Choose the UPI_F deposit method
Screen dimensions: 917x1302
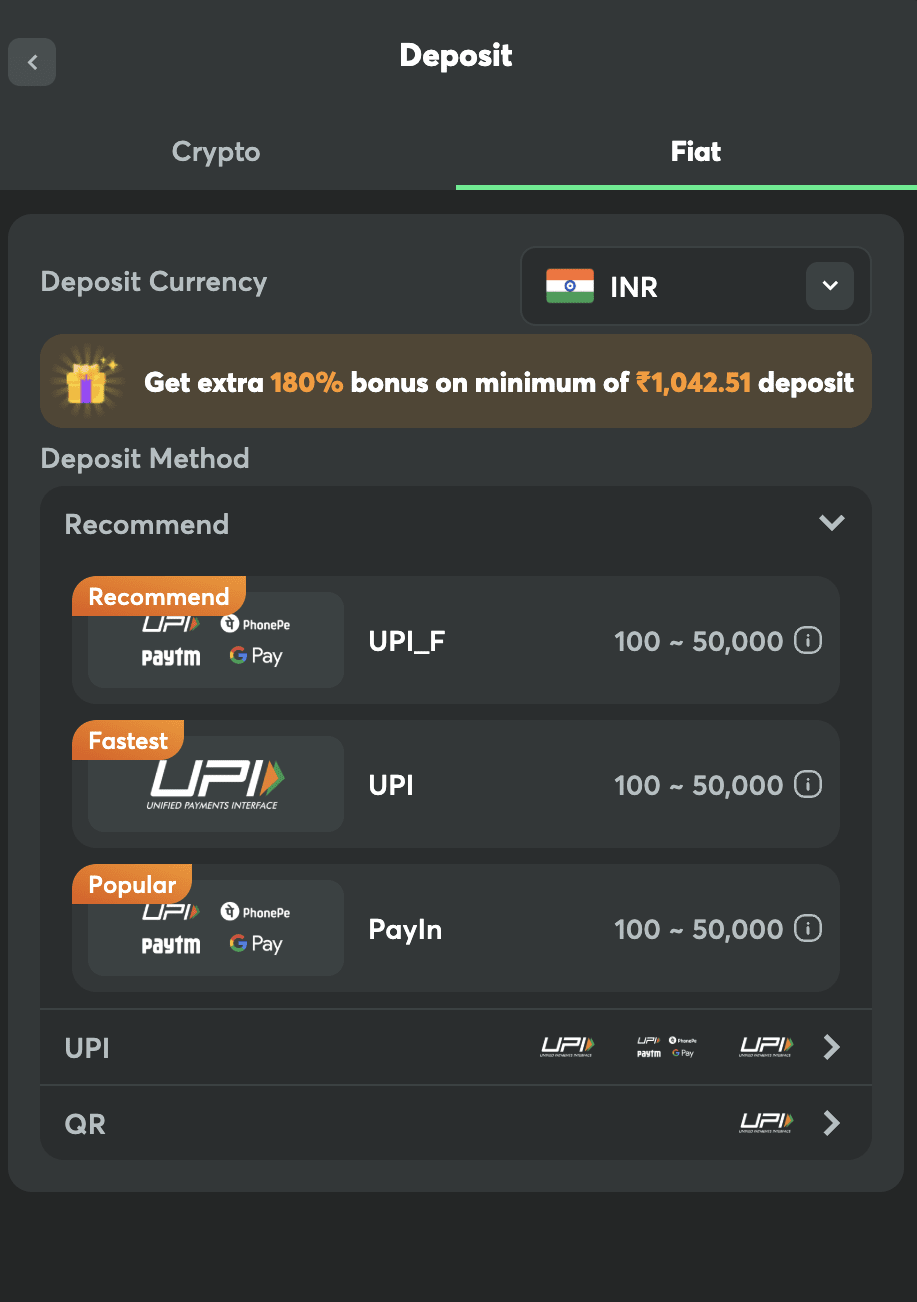pos(456,640)
